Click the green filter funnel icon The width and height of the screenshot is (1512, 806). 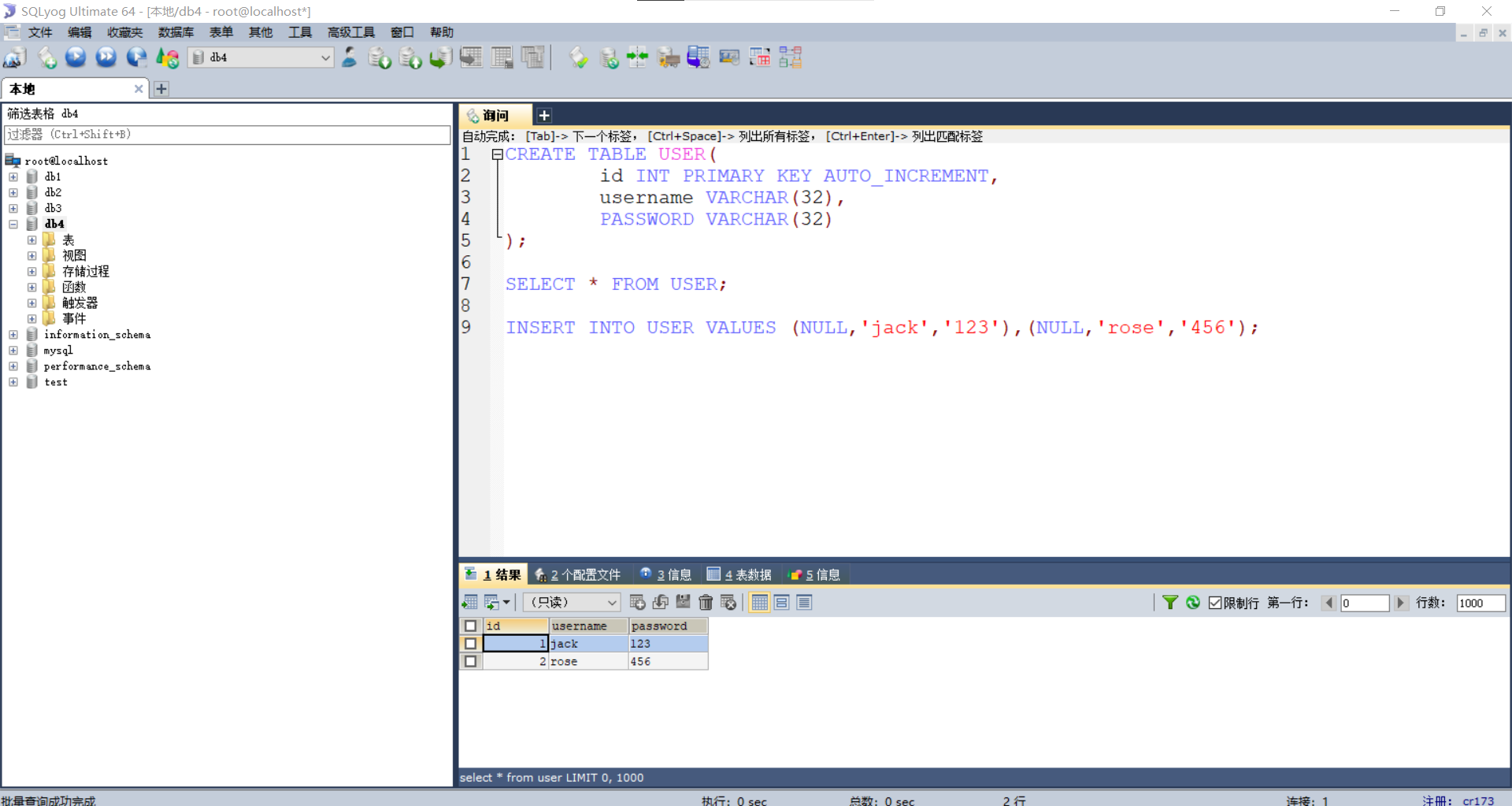1170,603
